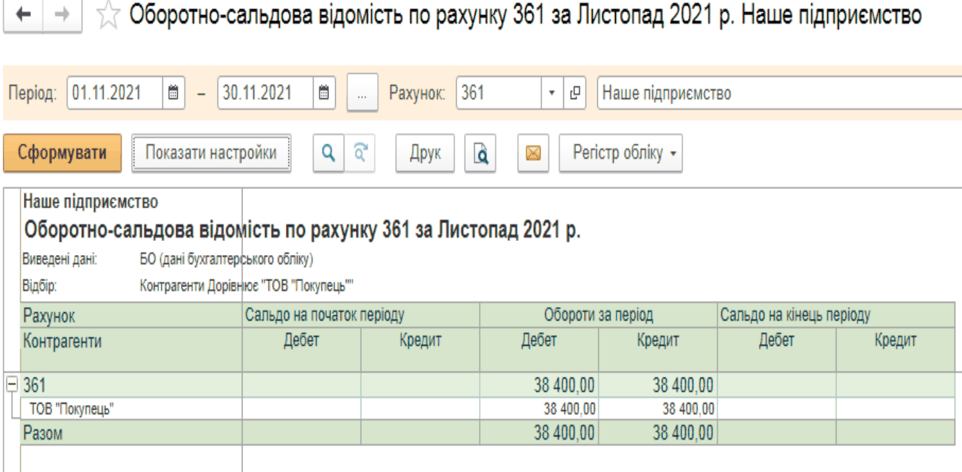This screenshot has width=962, height=472.
Task: Generate the report with Сформувати
Action: click(x=63, y=153)
